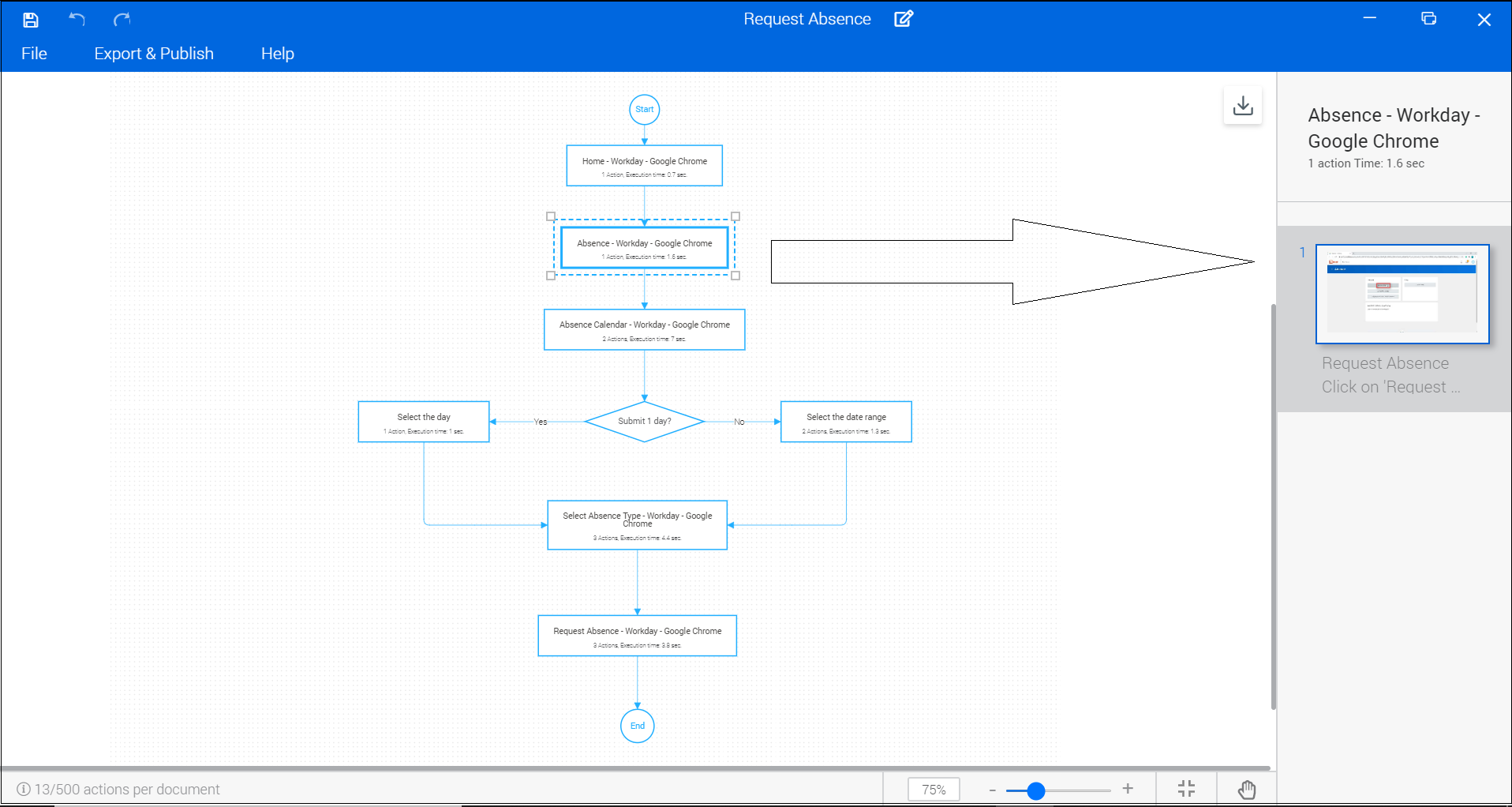Select the Start node
The height and width of the screenshot is (807, 1512).
pyautogui.click(x=644, y=109)
